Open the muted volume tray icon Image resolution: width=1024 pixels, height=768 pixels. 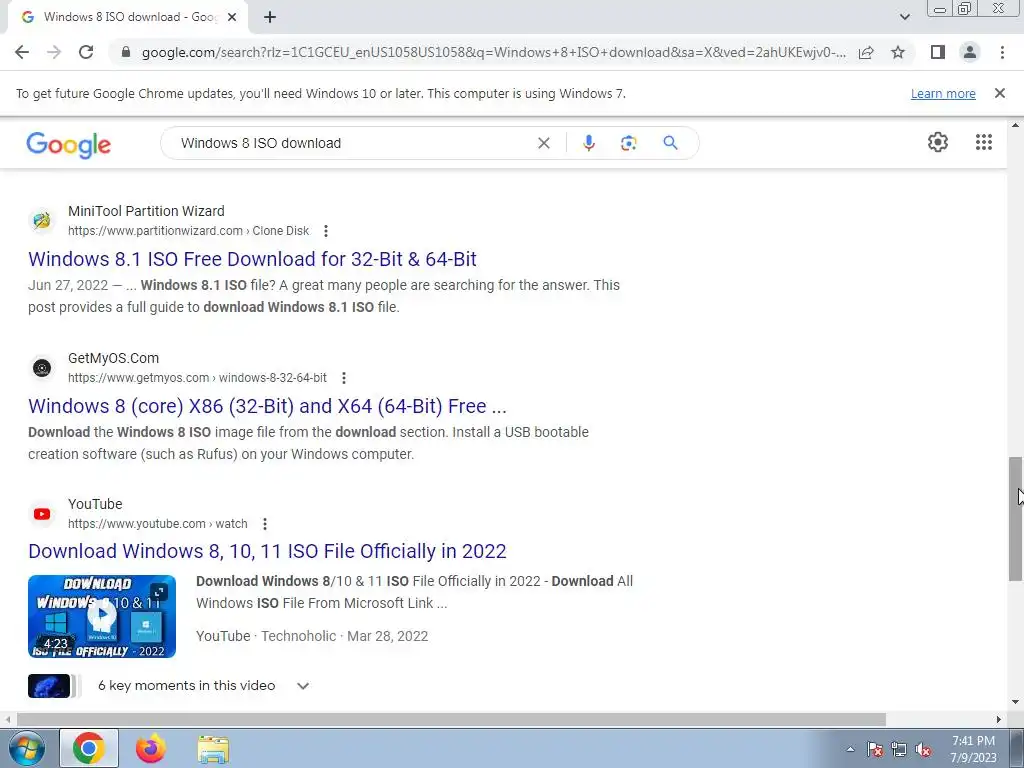click(x=923, y=749)
